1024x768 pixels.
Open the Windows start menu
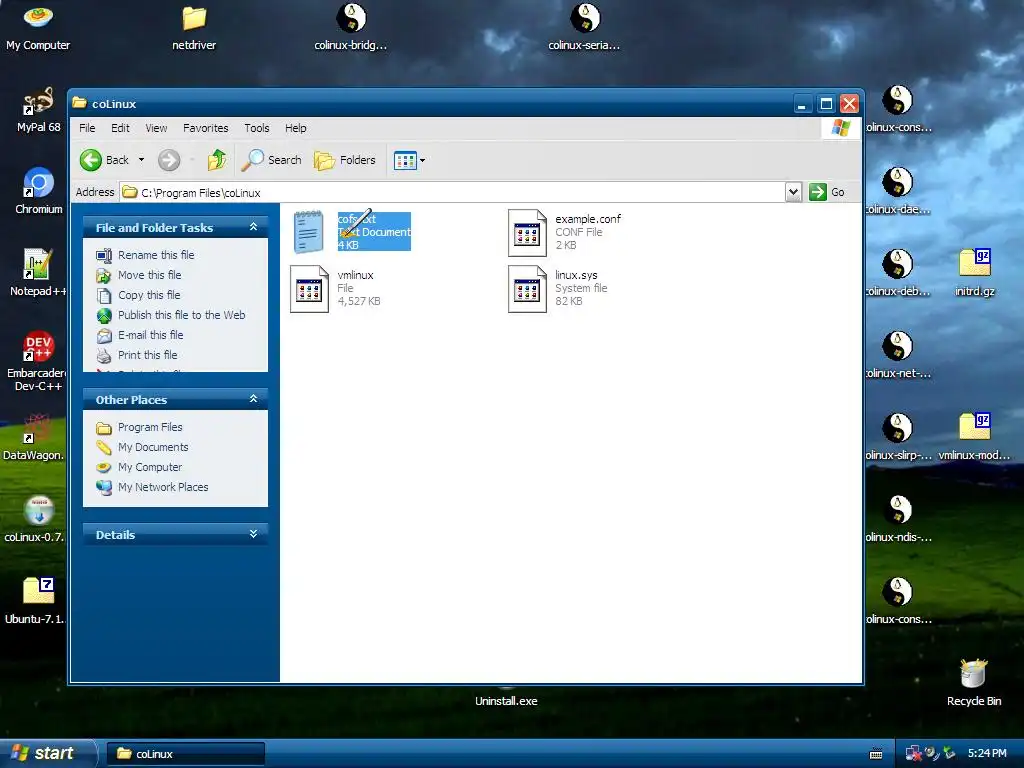coord(47,753)
